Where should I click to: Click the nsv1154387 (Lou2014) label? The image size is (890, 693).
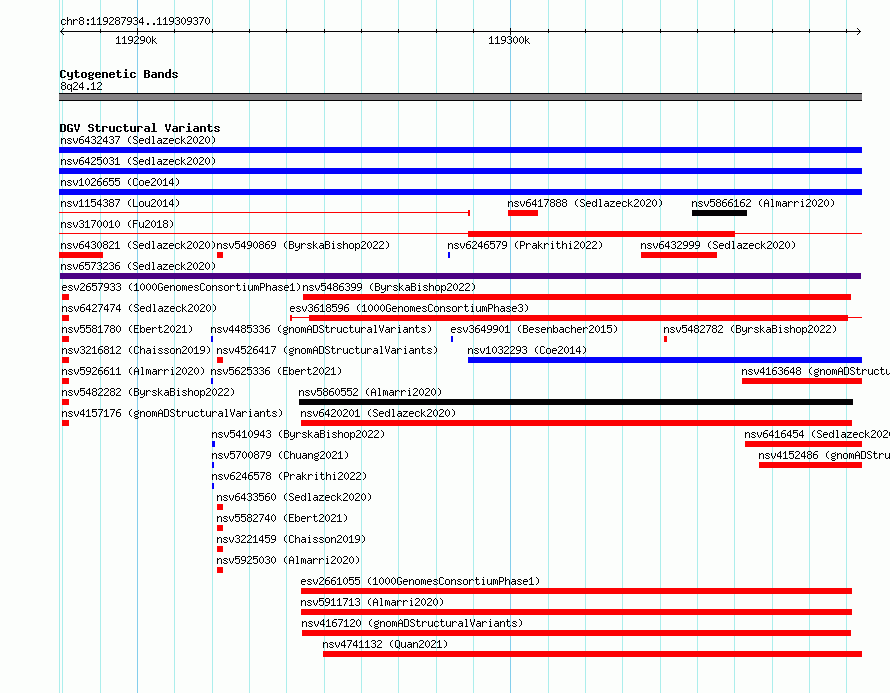click(x=120, y=203)
